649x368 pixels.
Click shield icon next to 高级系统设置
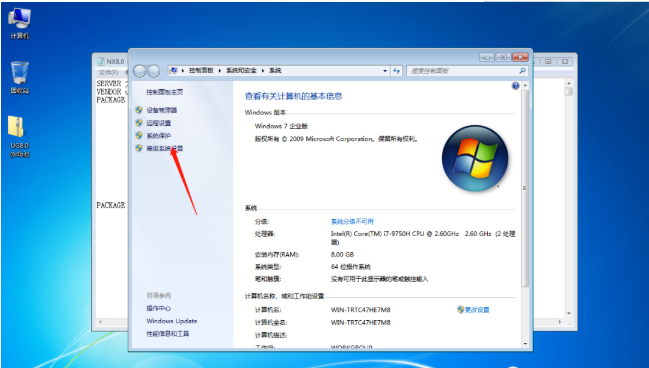[139, 148]
